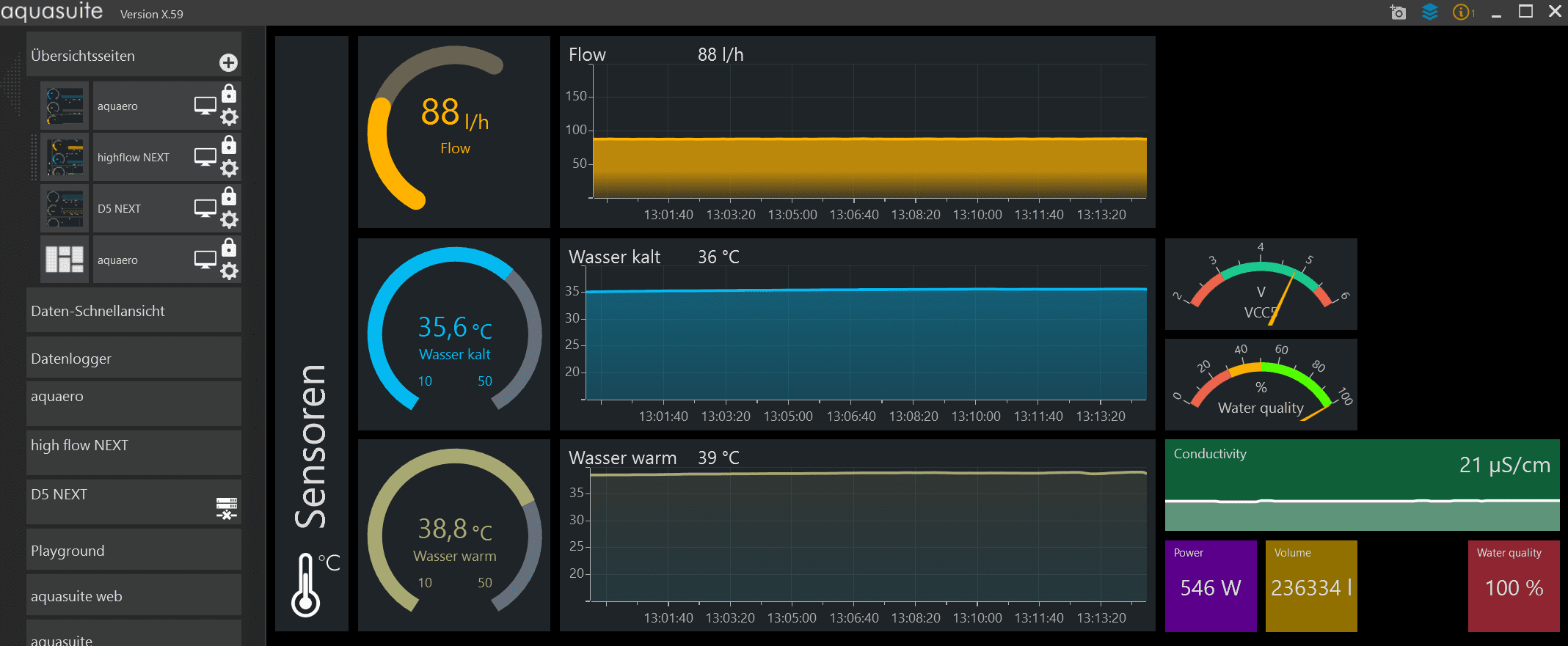Toggle the lock on the first aquaero page

(229, 93)
